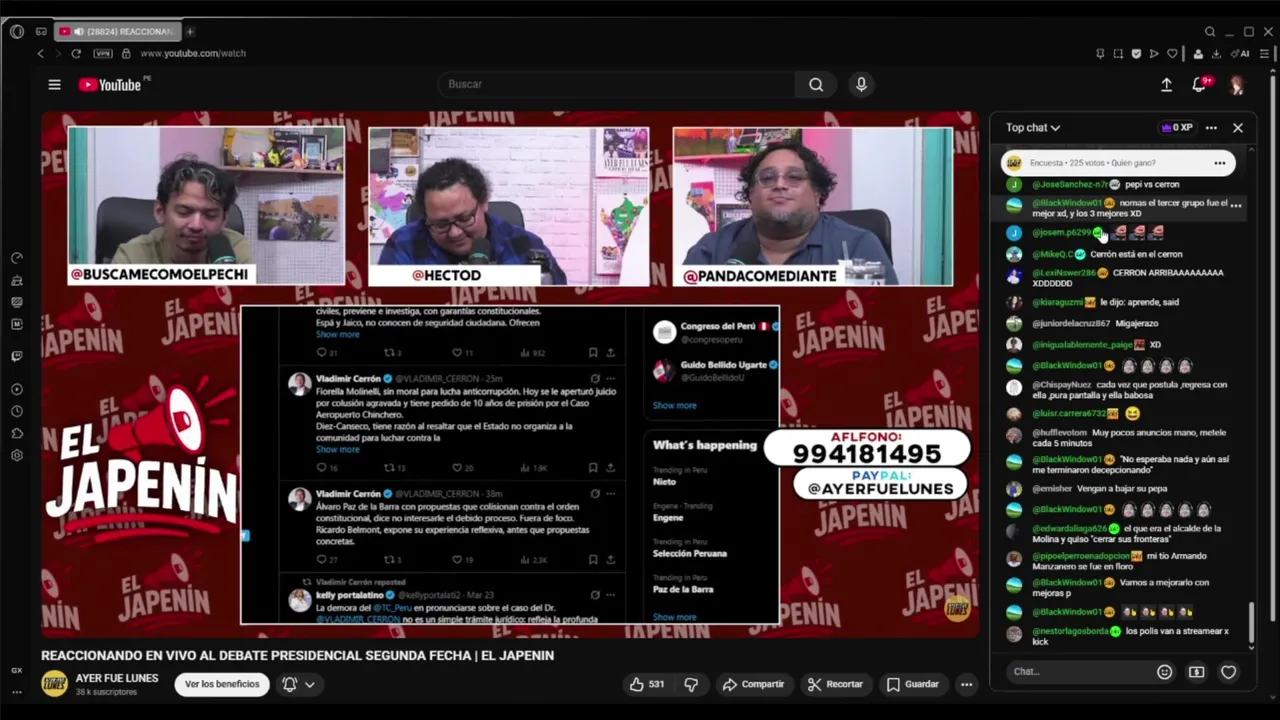Click the search magnifier button
1280x720 pixels.
click(816, 85)
